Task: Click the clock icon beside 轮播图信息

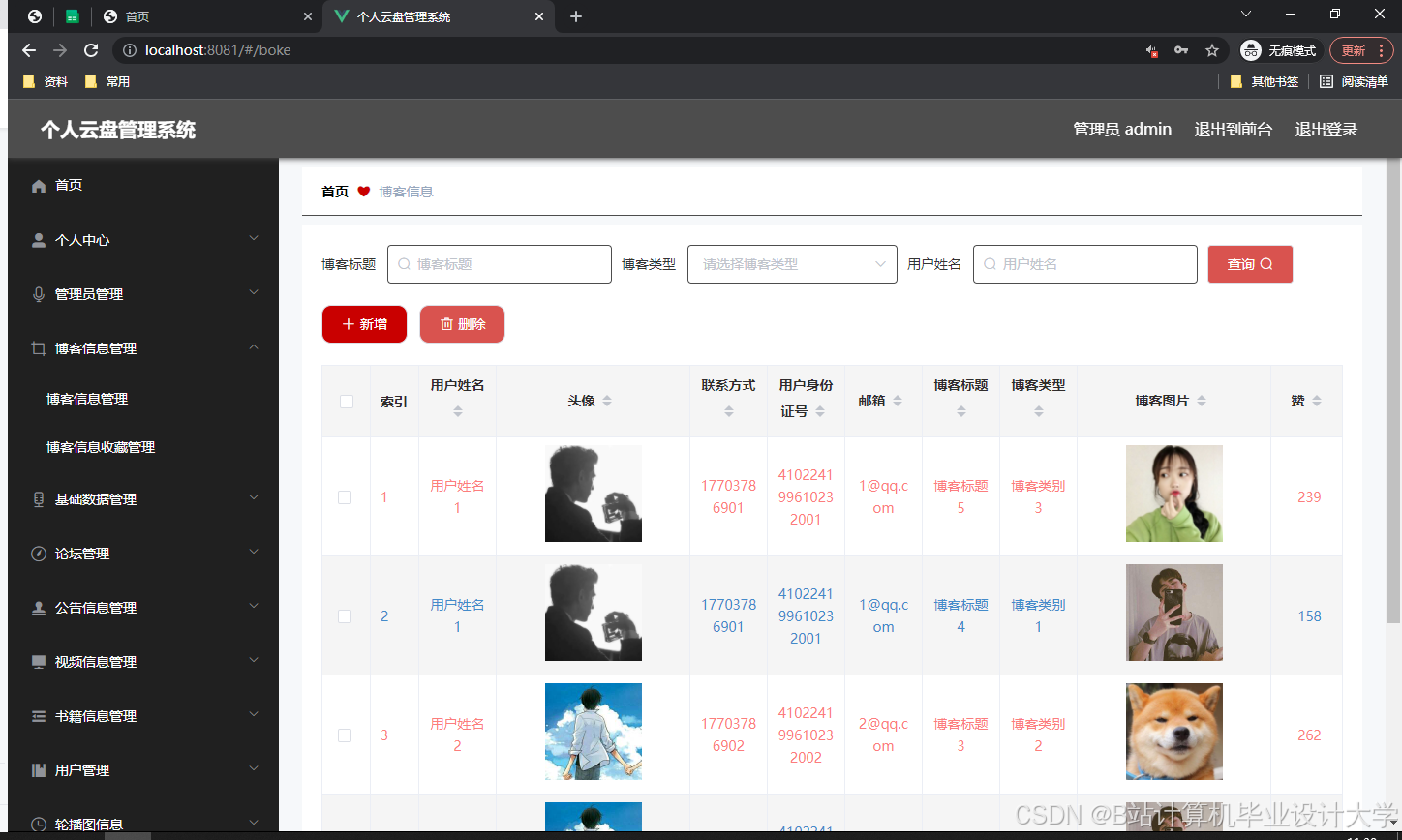Action: (x=39, y=825)
